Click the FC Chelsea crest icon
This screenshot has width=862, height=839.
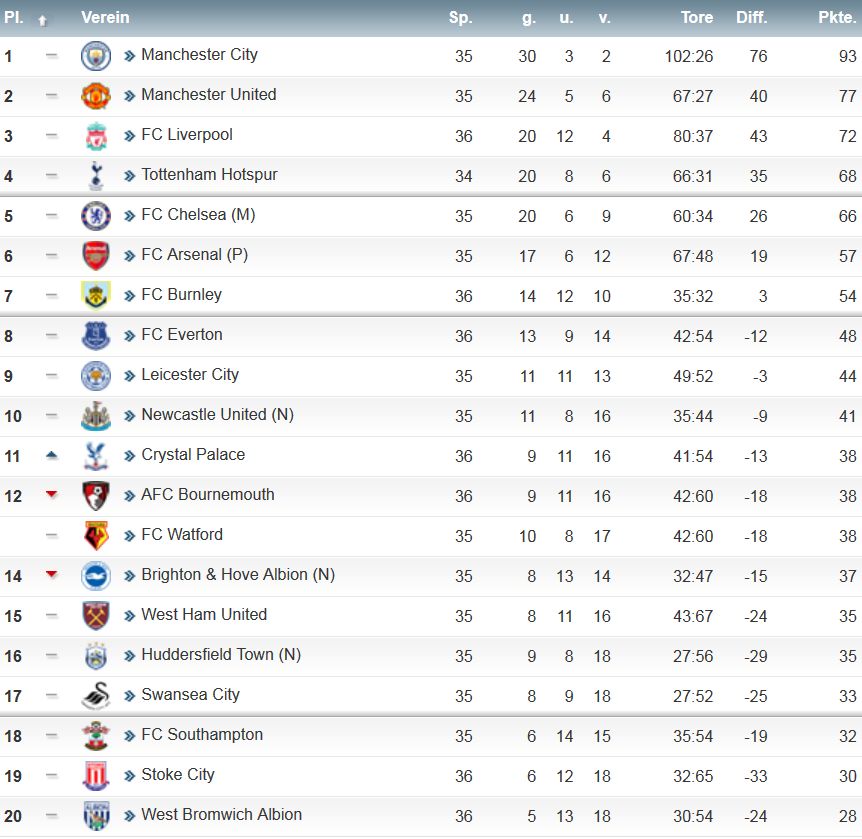[96, 216]
